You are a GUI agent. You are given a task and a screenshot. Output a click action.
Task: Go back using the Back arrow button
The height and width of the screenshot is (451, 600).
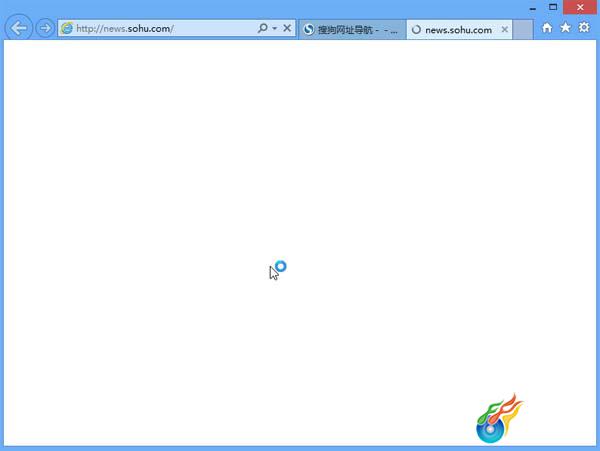click(18, 28)
